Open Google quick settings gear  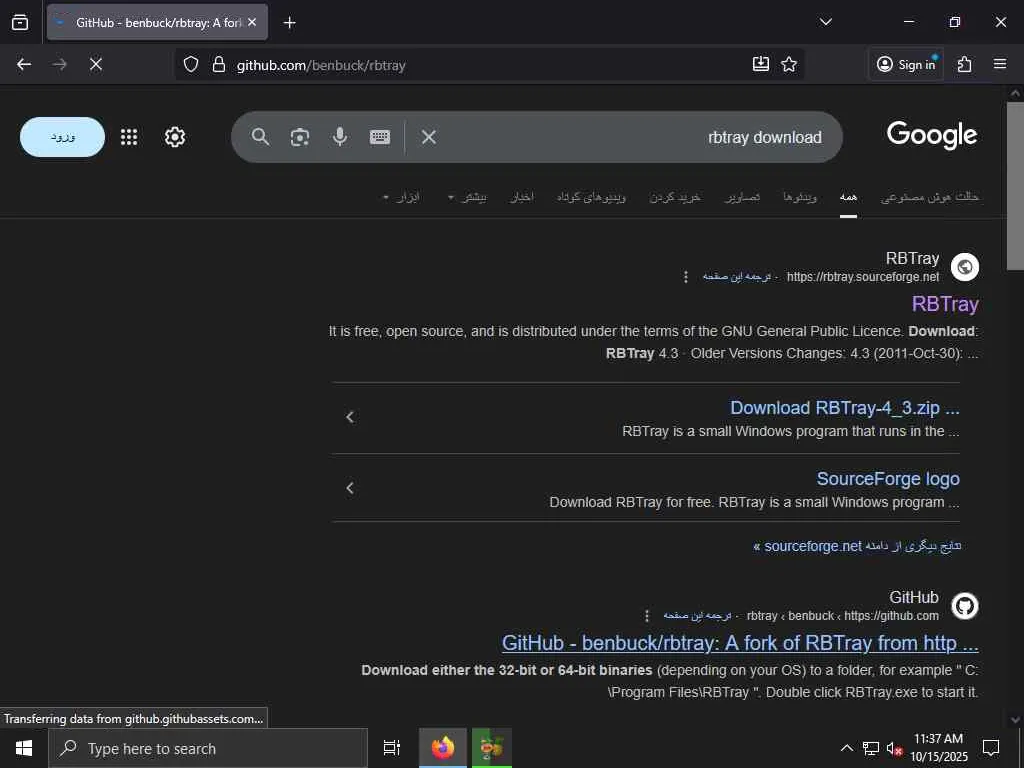point(174,137)
